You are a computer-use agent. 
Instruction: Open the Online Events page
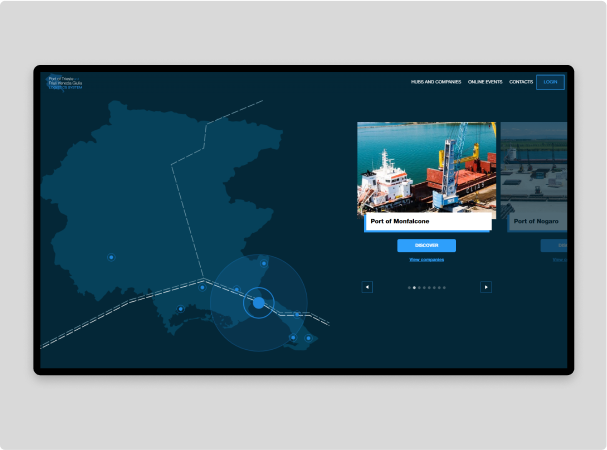click(485, 82)
